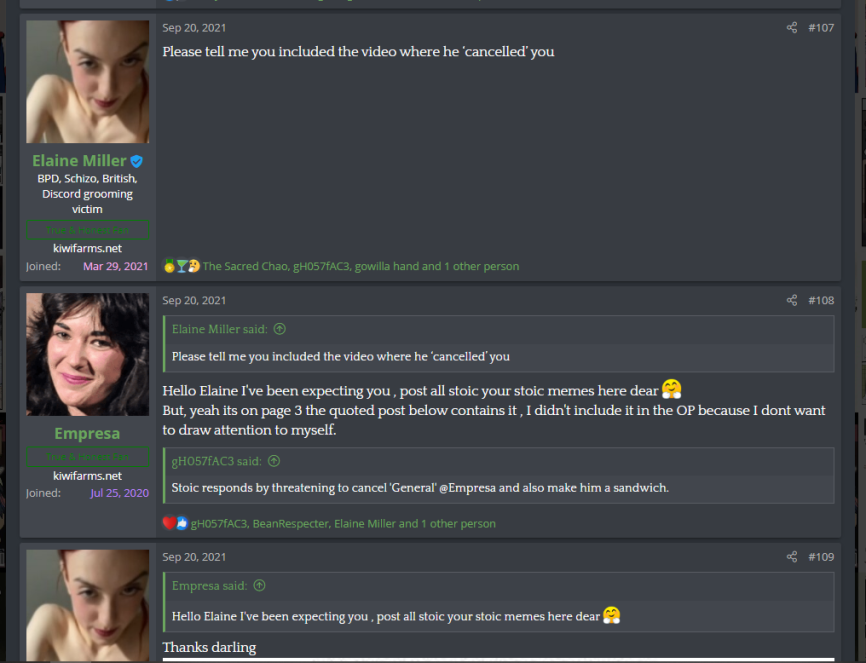Click heart reaction icon on post #108
866x663 pixels.
click(169, 523)
